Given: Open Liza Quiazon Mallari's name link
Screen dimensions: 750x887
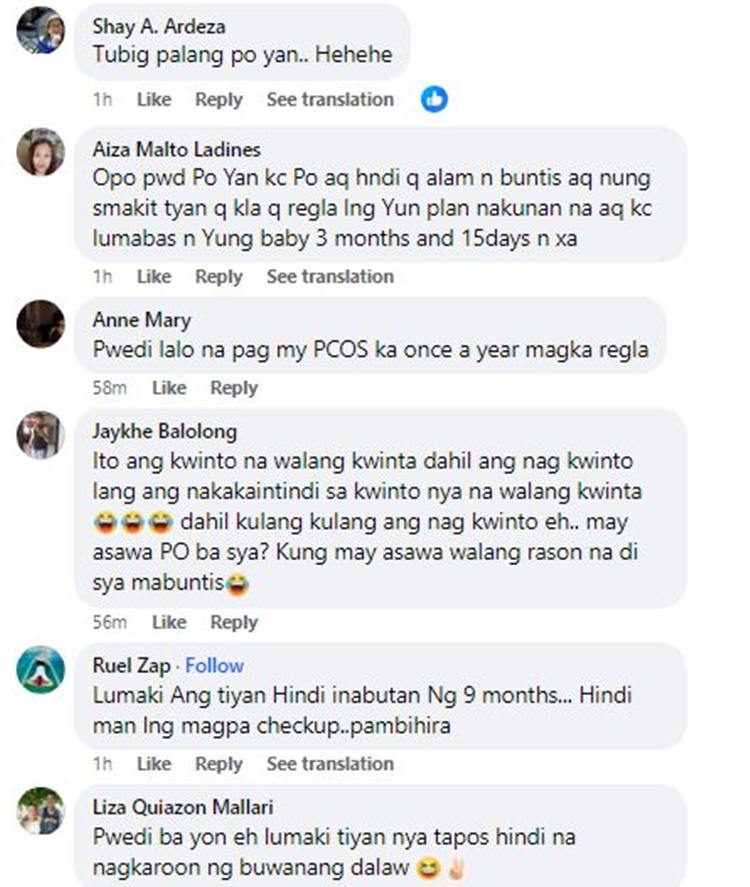Looking at the screenshot, I should click(183, 807).
